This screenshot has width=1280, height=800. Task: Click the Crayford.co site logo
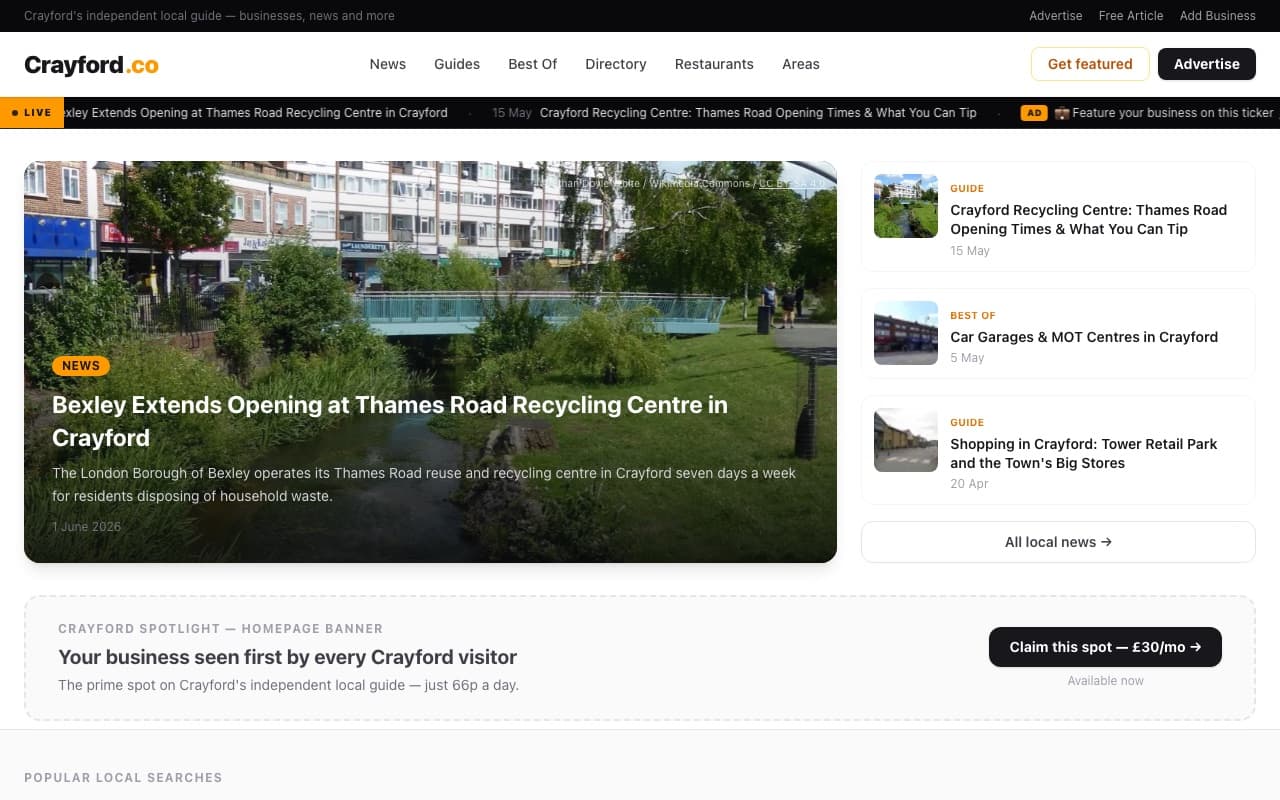pos(91,65)
